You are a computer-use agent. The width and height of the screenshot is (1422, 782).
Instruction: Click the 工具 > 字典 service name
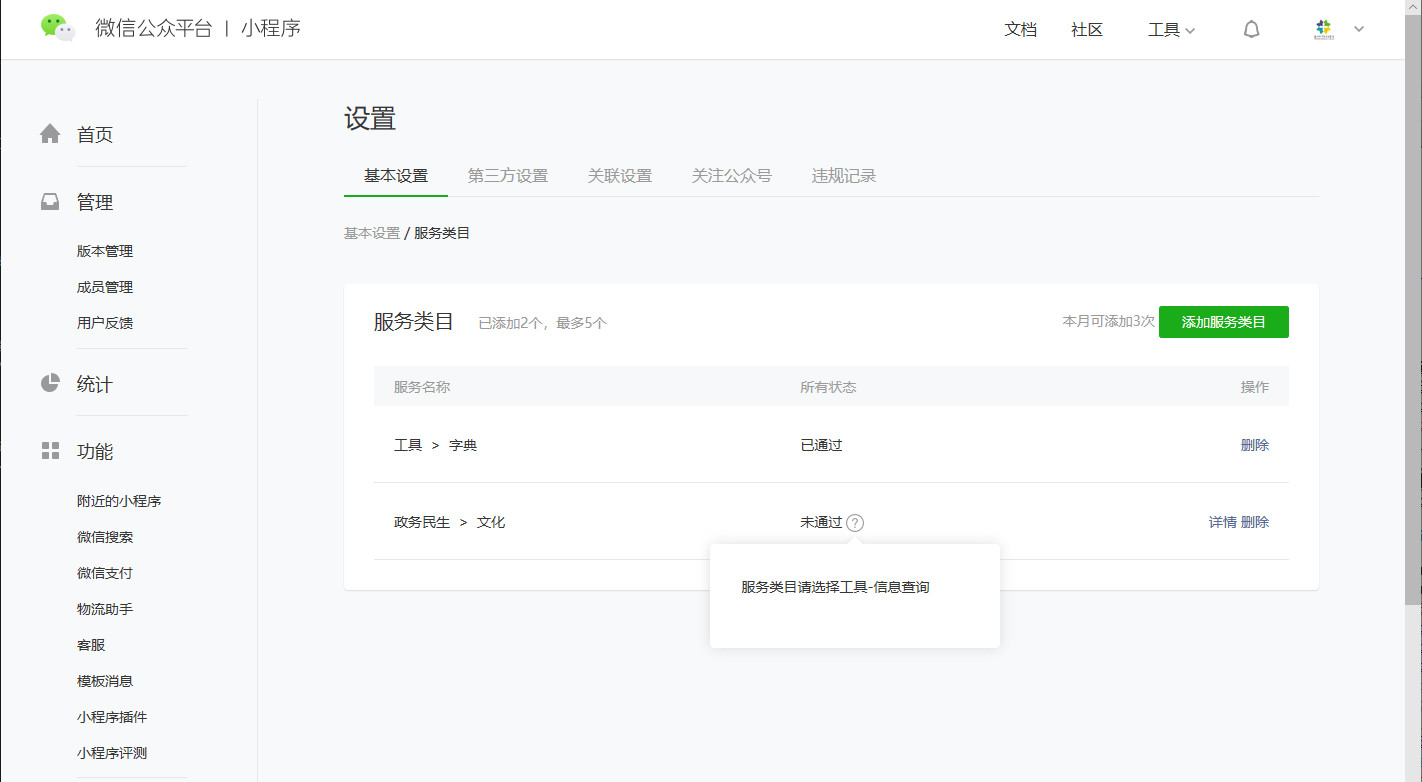point(436,445)
